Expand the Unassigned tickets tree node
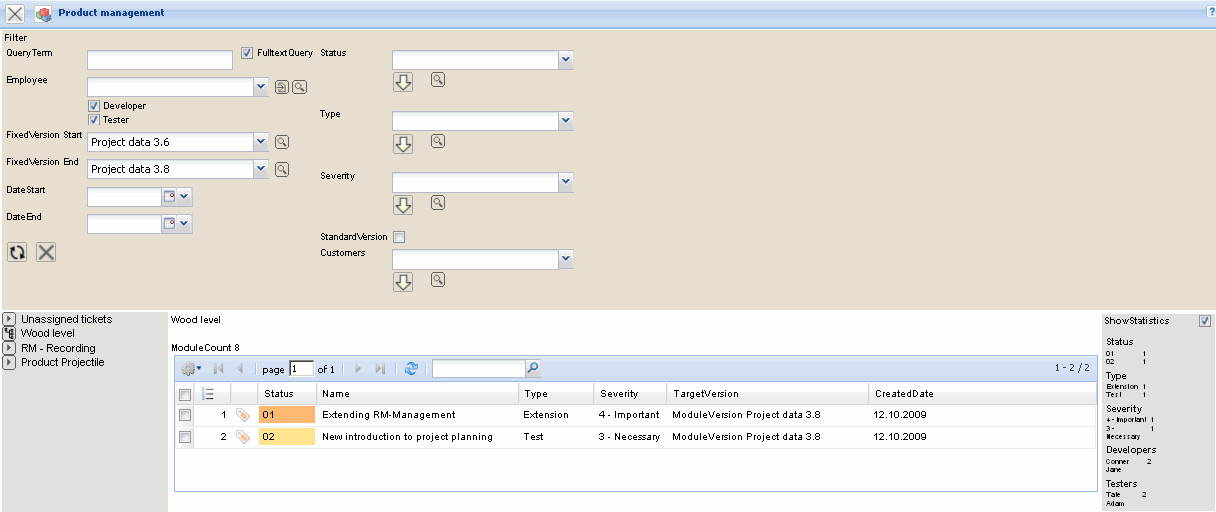The height and width of the screenshot is (512, 1216). [9, 319]
